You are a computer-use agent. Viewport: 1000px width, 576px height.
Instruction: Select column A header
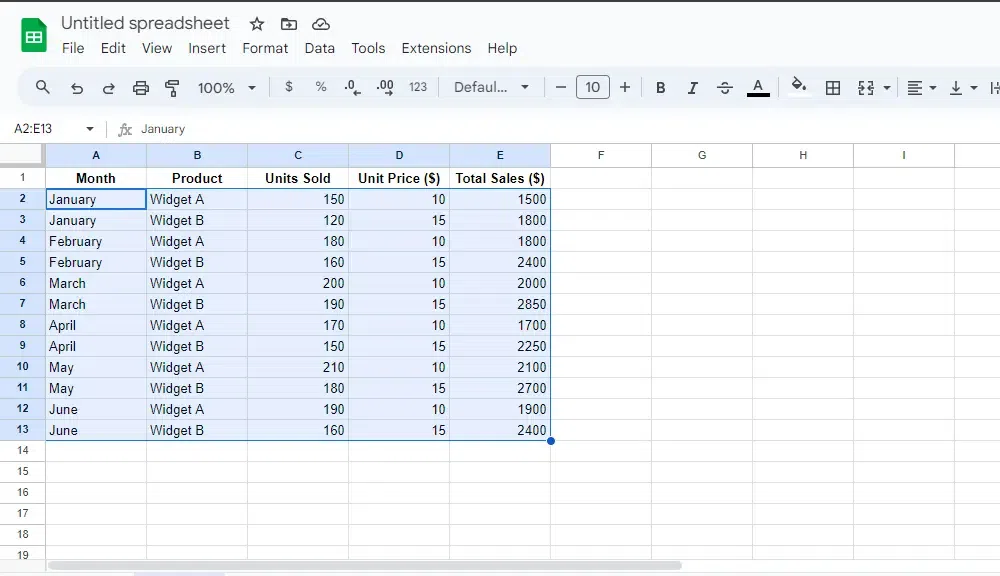pos(96,155)
